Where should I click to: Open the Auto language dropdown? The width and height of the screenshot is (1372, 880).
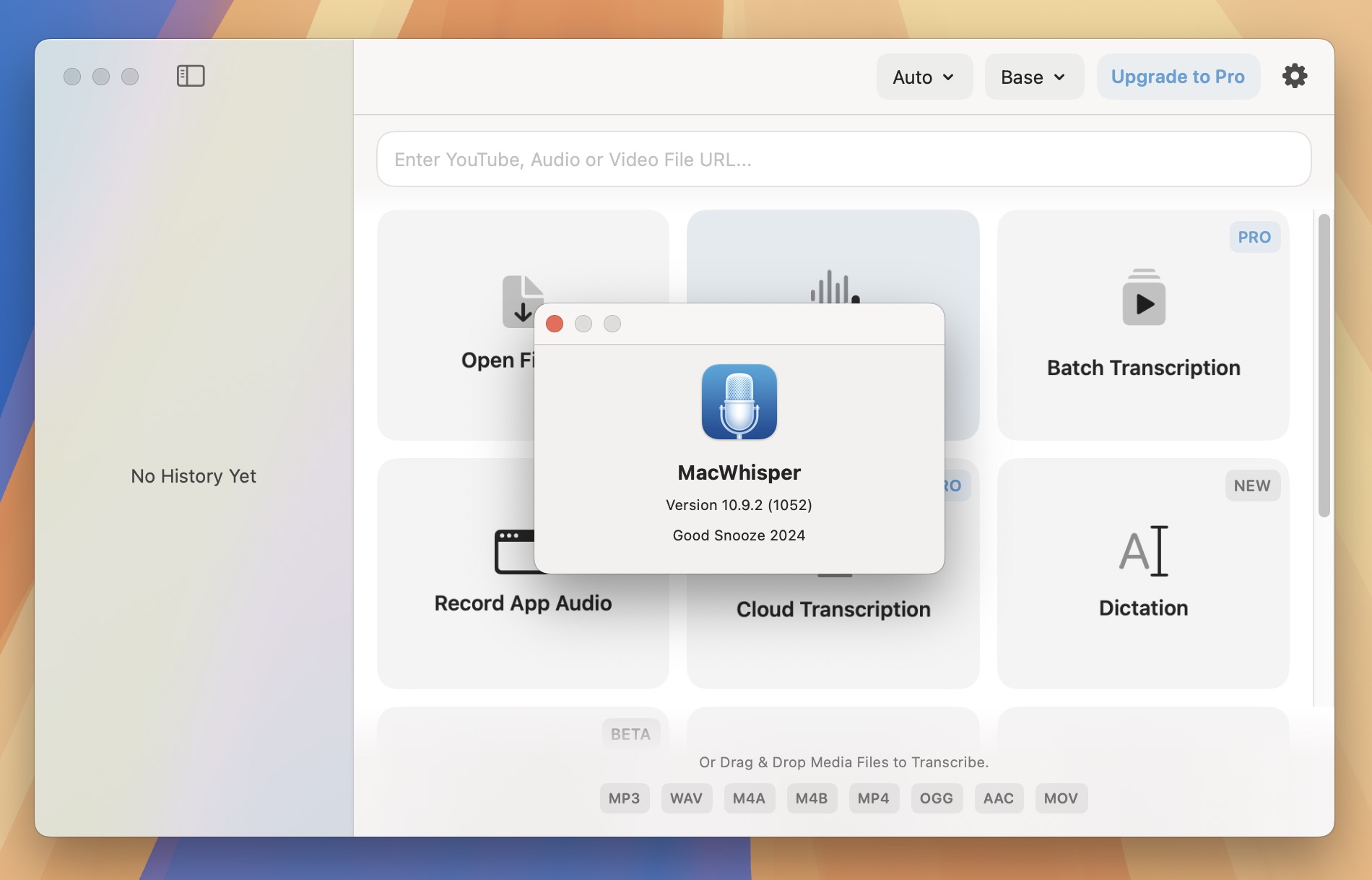[924, 77]
